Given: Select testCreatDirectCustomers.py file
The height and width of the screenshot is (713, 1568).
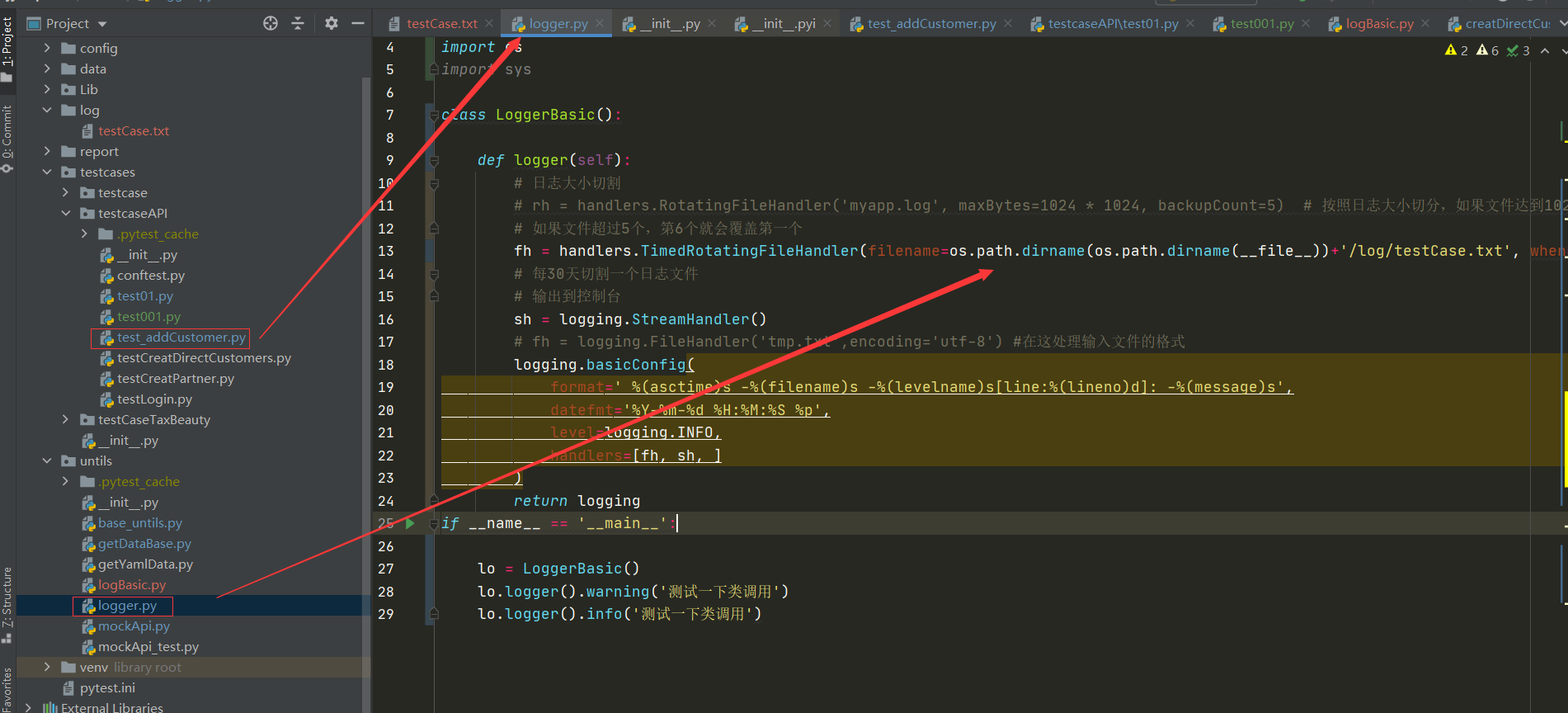Looking at the screenshot, I should pyautogui.click(x=204, y=357).
